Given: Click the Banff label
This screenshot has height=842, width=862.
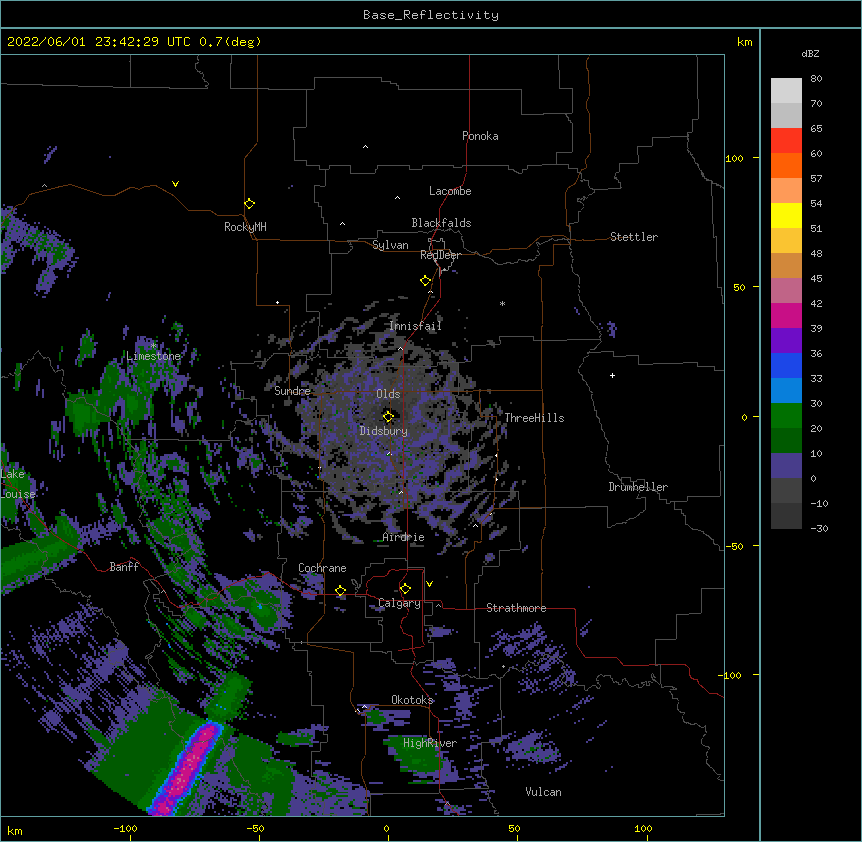Looking at the screenshot, I should coord(124,567).
